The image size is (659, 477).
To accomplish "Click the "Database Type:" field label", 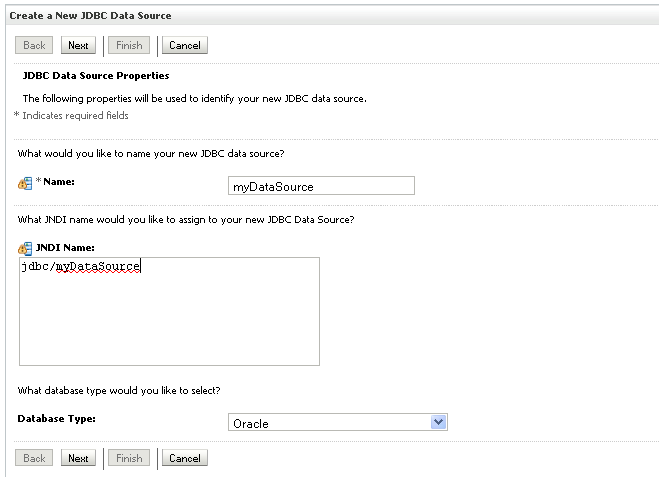I will pyautogui.click(x=57, y=418).
